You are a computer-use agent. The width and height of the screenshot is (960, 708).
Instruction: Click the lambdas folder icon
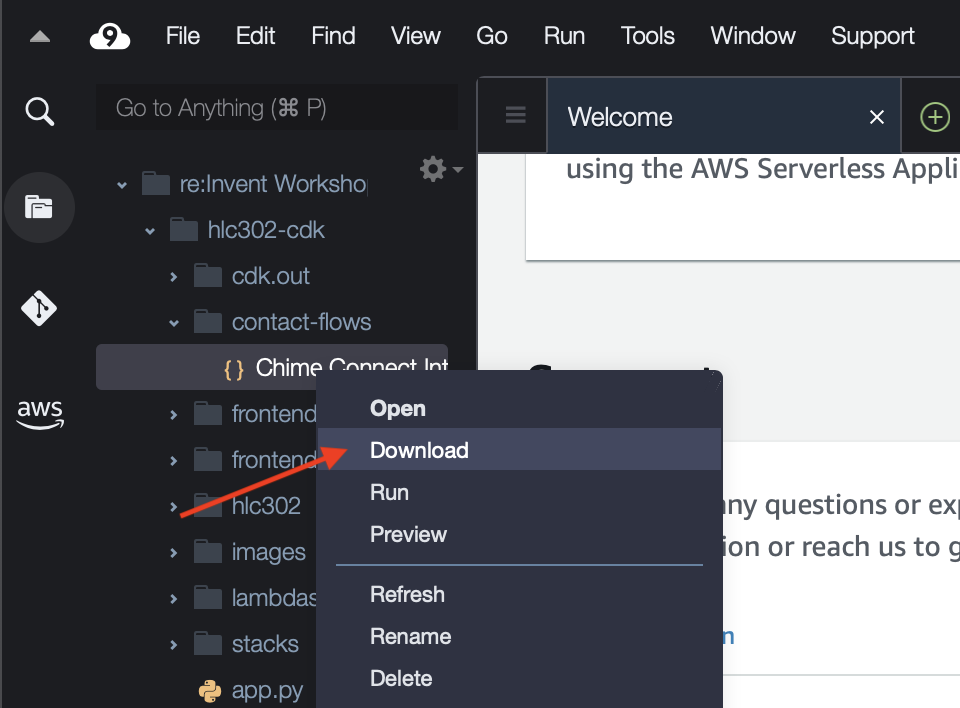[x=208, y=598]
